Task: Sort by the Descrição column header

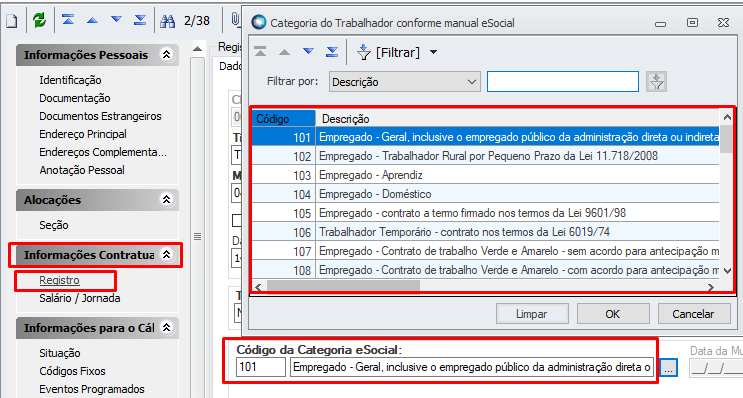Action: click(517, 118)
